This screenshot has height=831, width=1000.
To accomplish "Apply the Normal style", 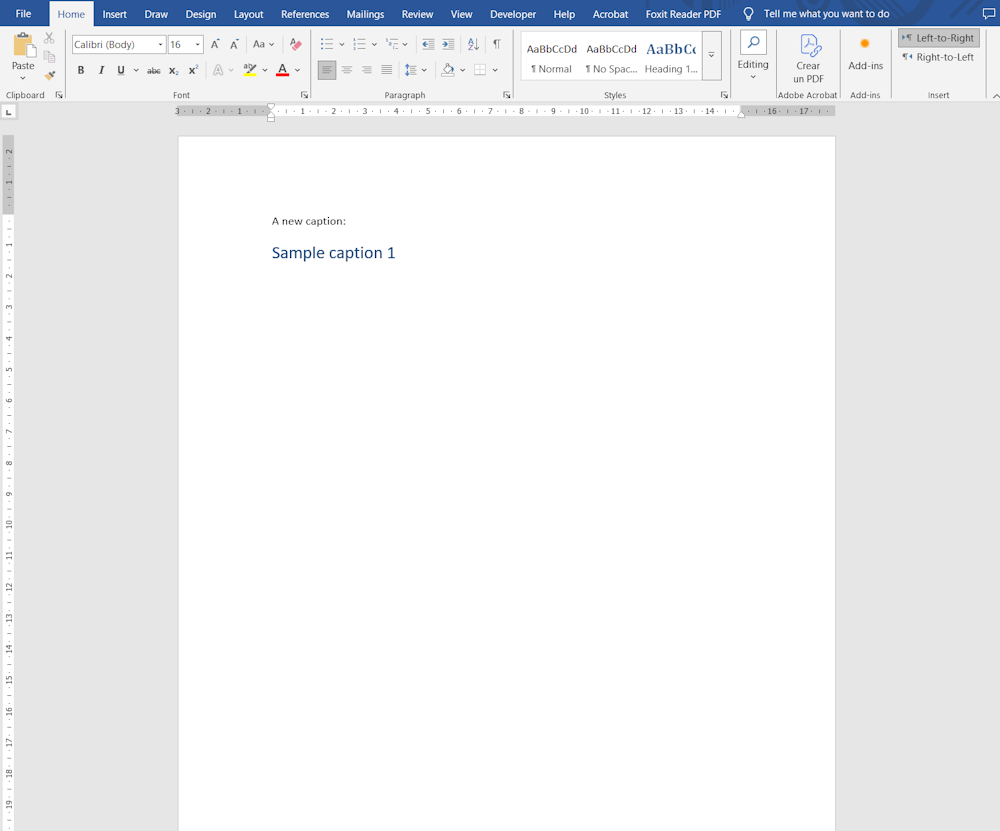I will click(552, 57).
